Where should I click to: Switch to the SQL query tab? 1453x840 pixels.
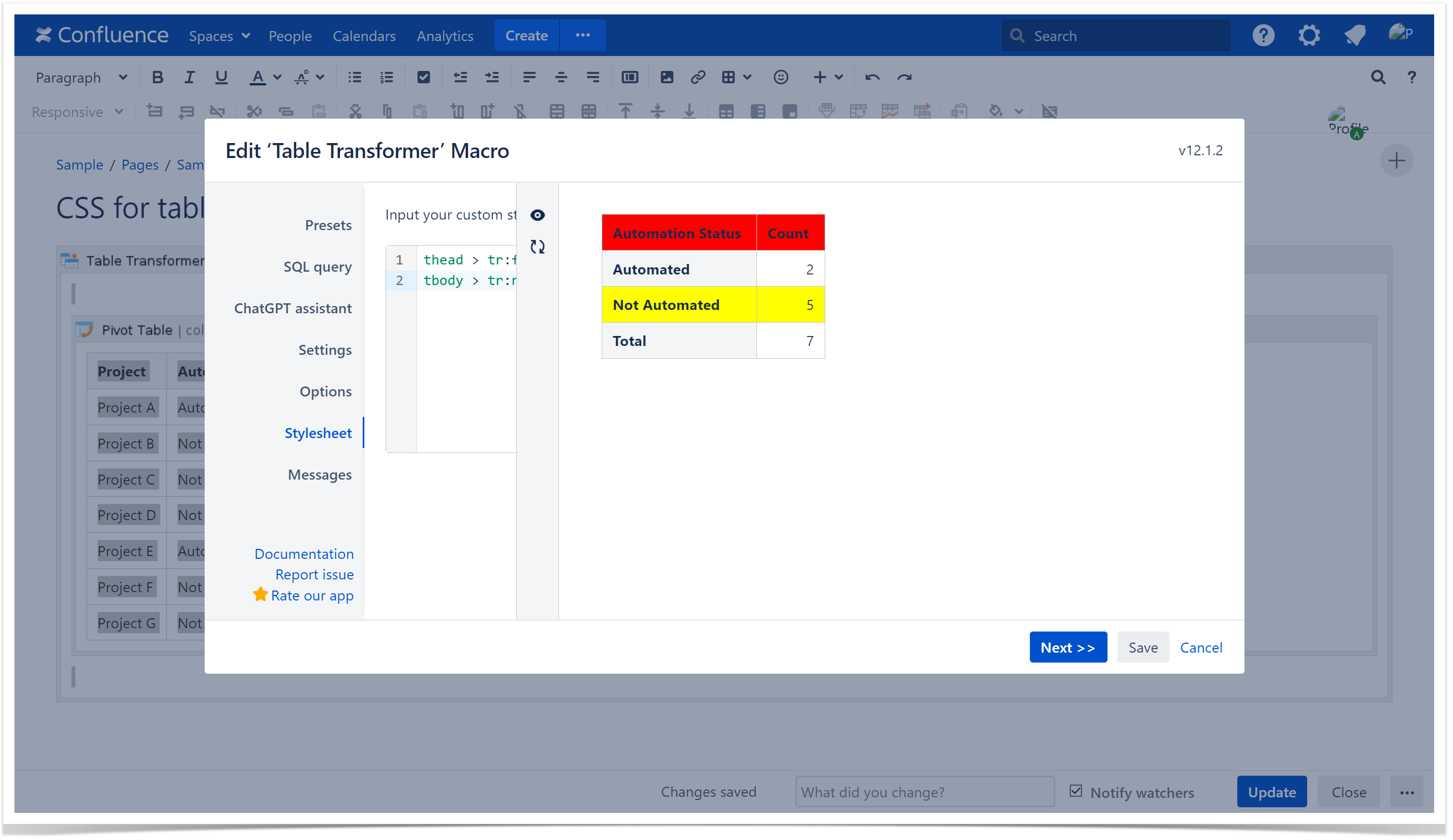[x=317, y=266]
